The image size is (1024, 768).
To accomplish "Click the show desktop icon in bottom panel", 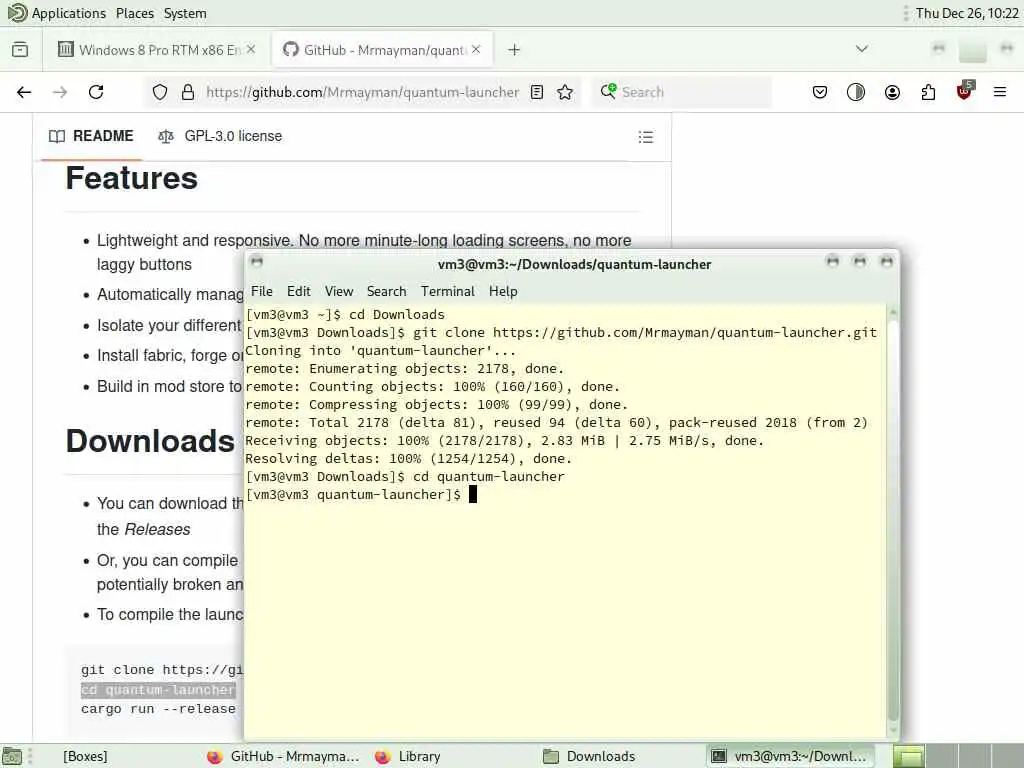I will tap(12, 756).
